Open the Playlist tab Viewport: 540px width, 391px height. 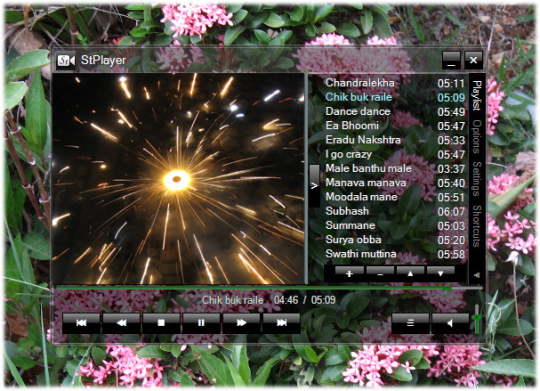477,96
